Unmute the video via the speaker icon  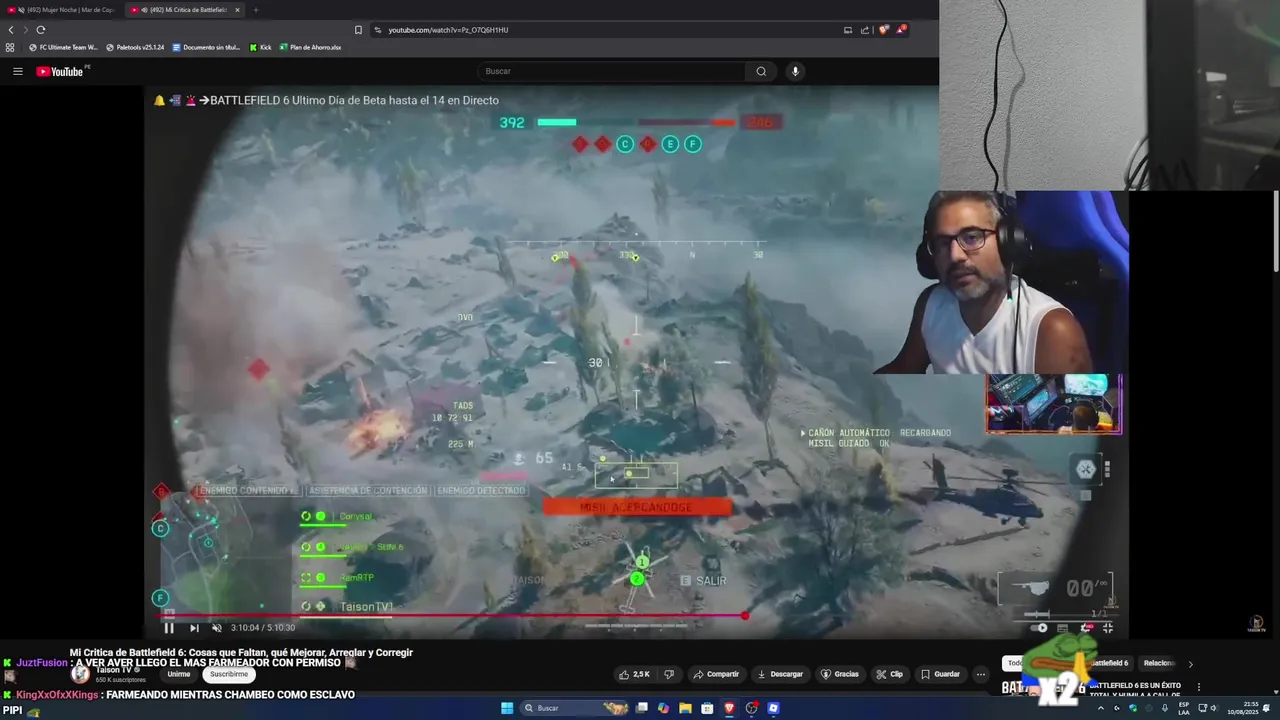(216, 628)
